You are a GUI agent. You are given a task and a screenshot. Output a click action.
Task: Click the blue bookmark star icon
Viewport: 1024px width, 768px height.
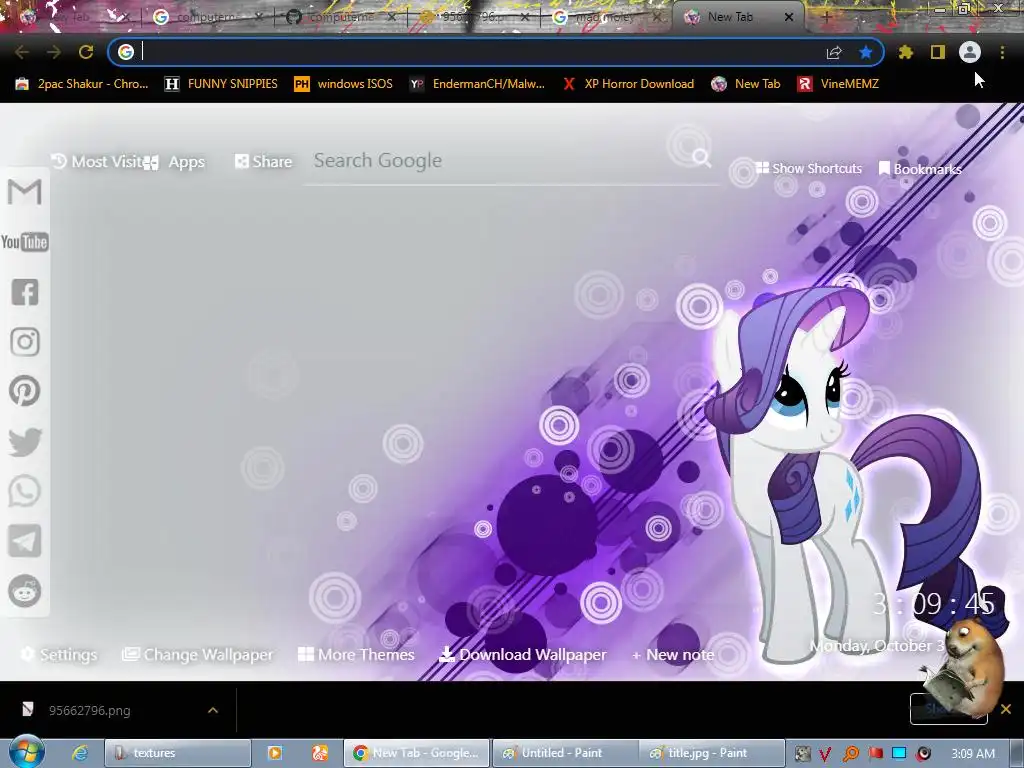coord(866,52)
